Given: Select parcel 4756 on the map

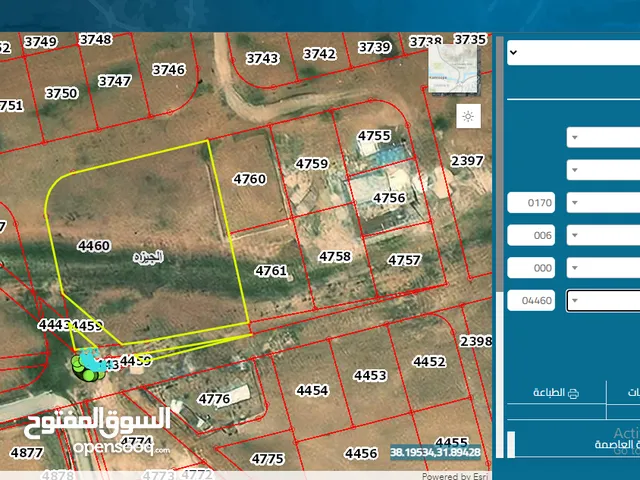Looking at the screenshot, I should click(389, 198).
